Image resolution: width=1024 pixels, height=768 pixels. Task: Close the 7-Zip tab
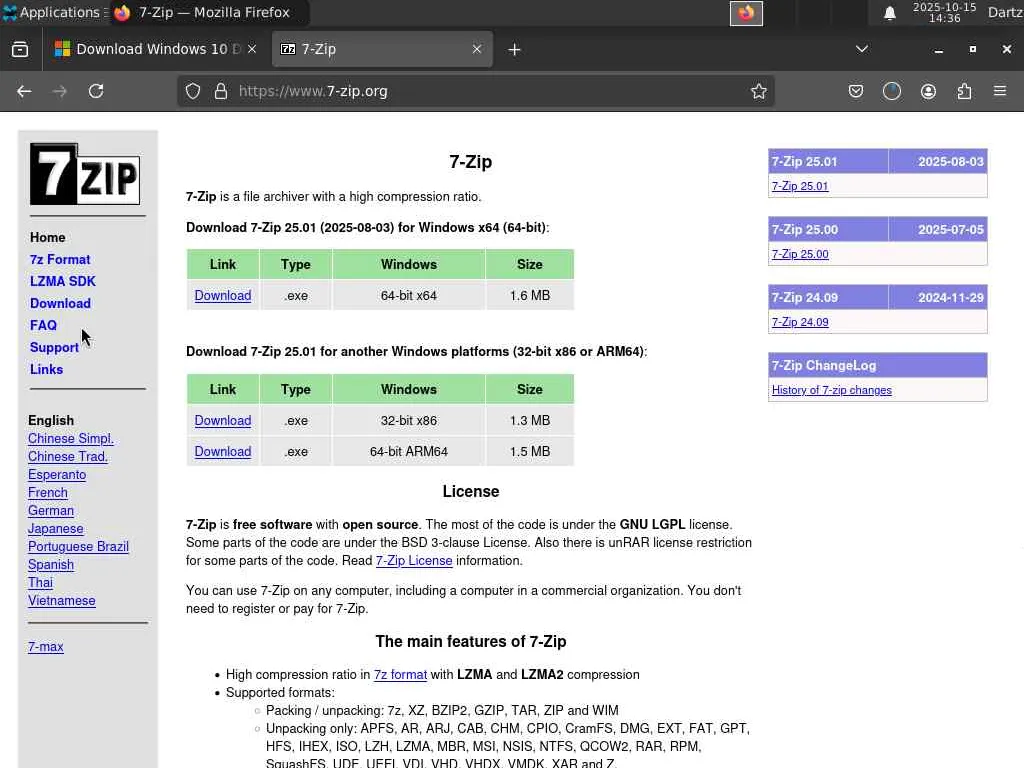point(477,49)
